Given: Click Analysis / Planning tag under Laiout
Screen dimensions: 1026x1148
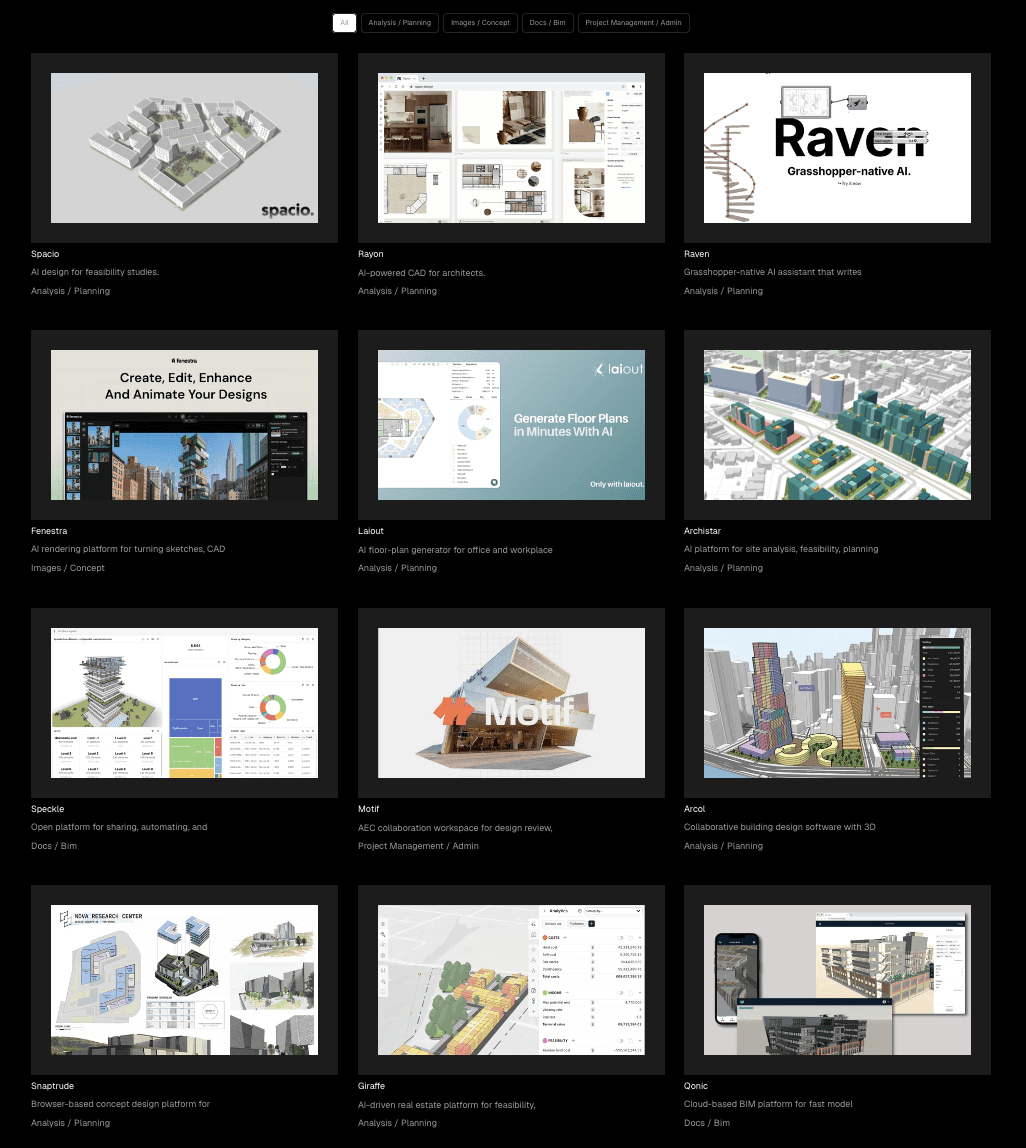Looking at the screenshot, I should click(x=397, y=568).
